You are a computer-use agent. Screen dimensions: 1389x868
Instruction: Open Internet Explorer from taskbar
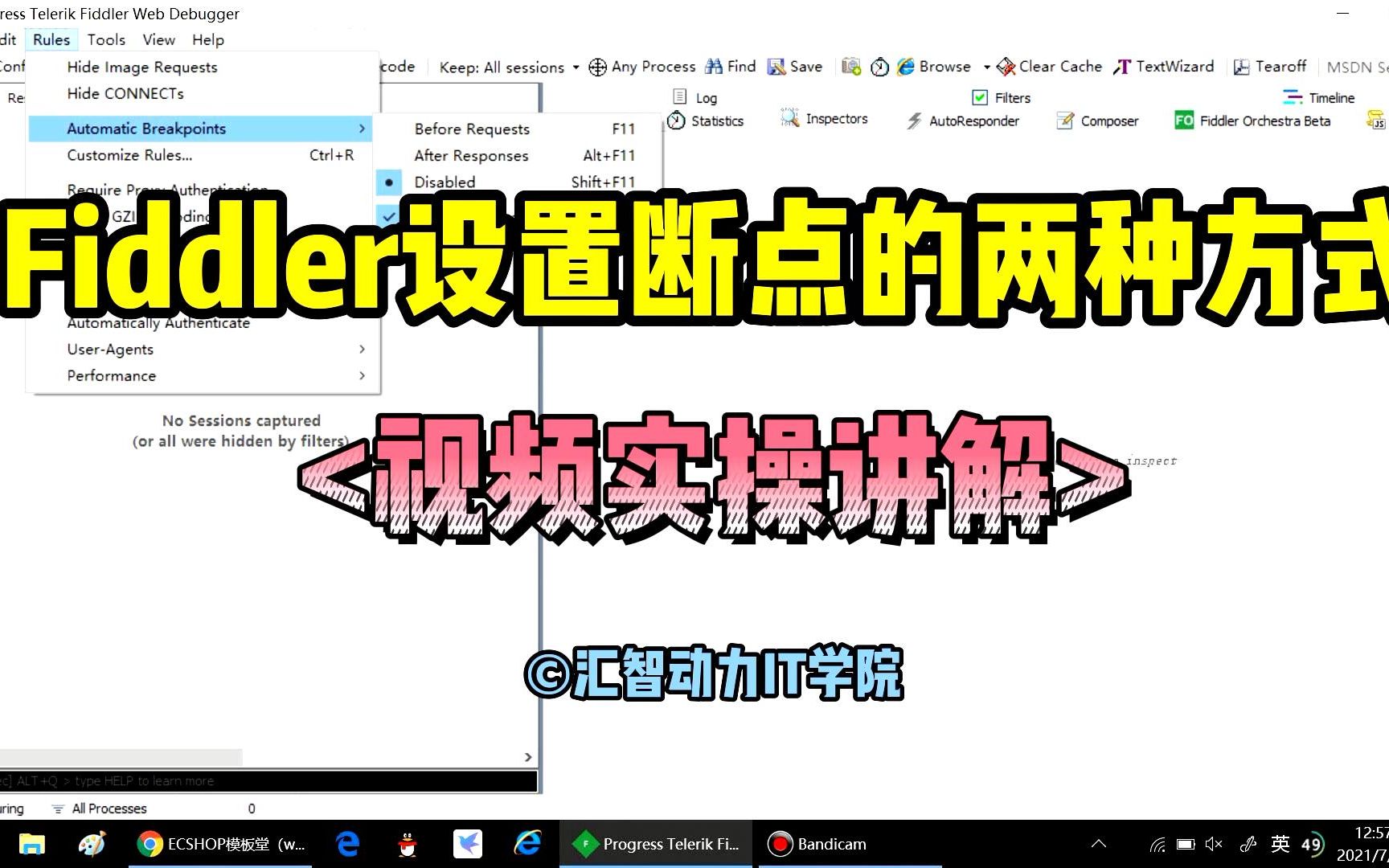[527, 844]
